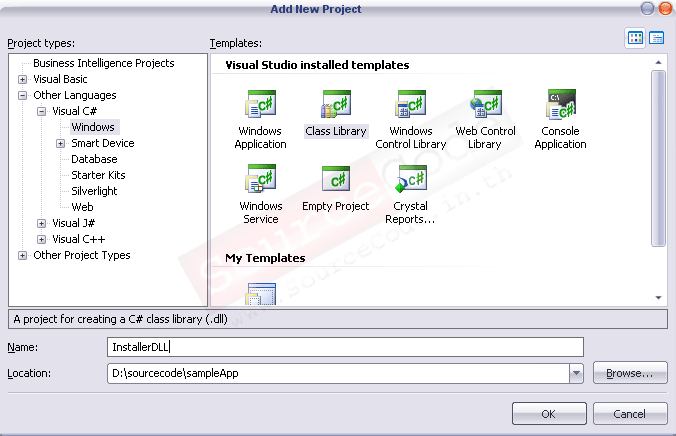
Task: Select the Windows project type
Action: [93, 127]
